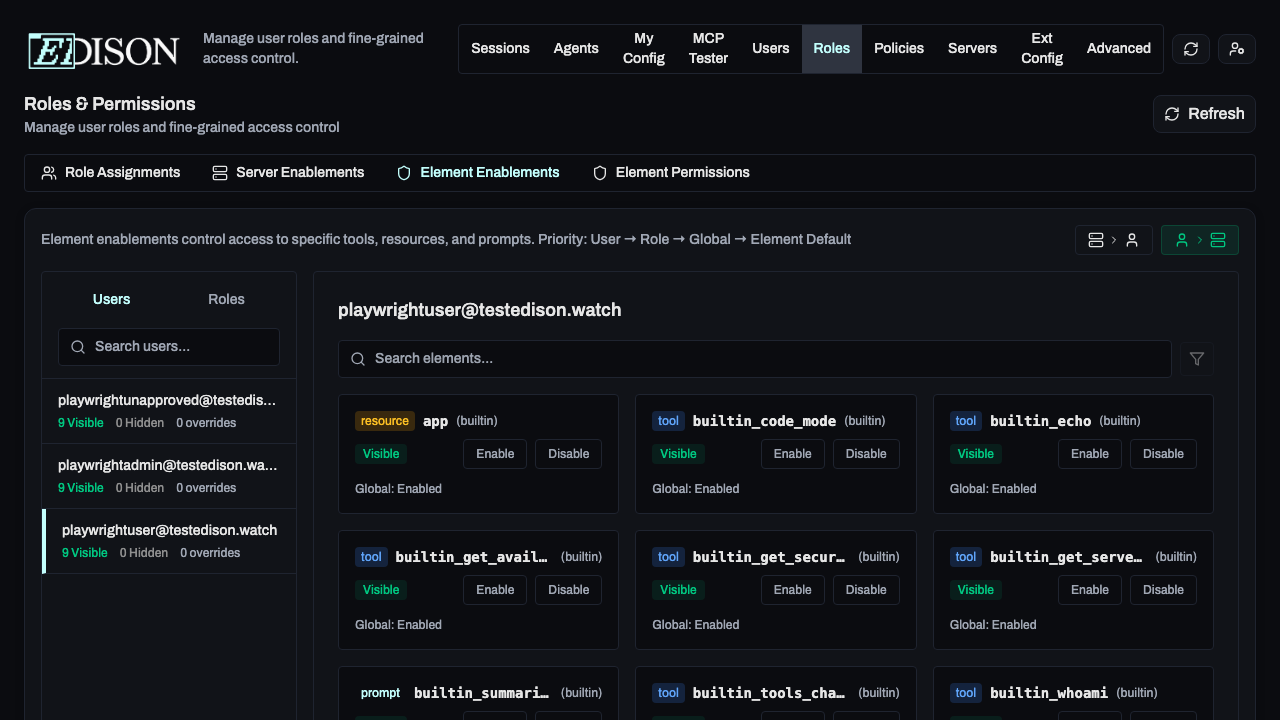Switch to the Roles list tab
1280x720 pixels.
(x=226, y=300)
